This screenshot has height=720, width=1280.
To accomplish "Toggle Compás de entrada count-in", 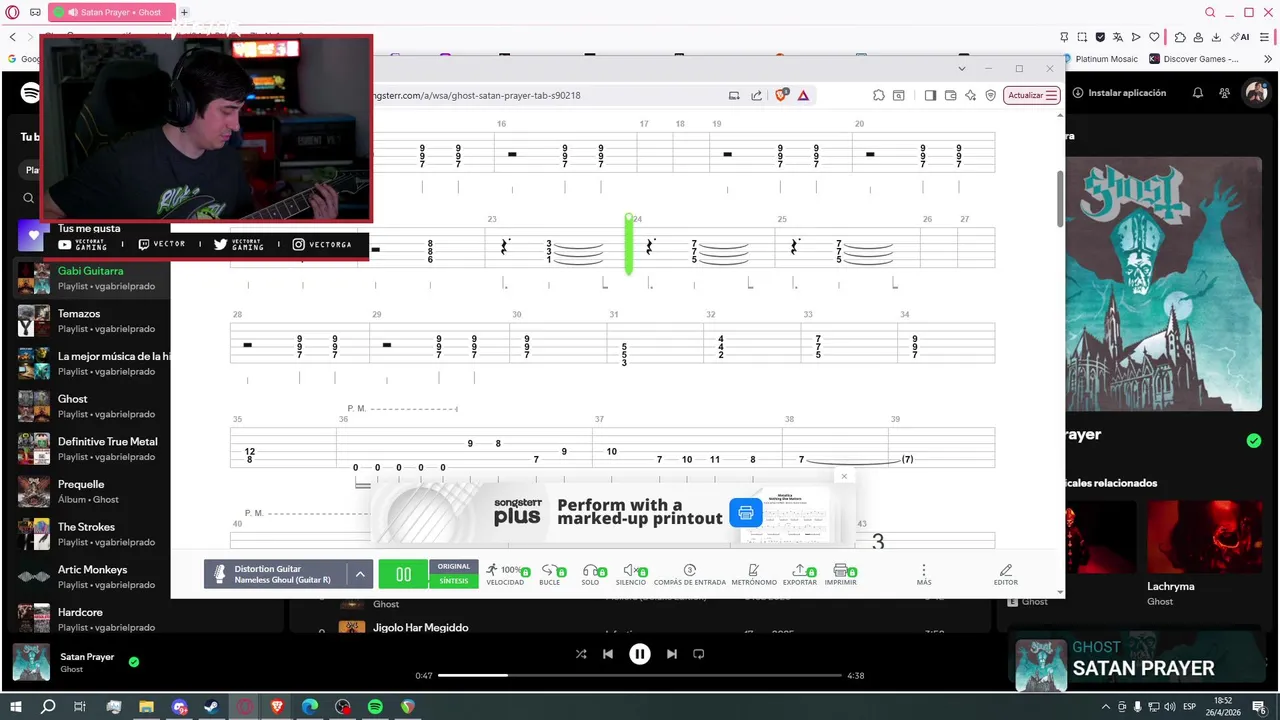I will 689,574.
